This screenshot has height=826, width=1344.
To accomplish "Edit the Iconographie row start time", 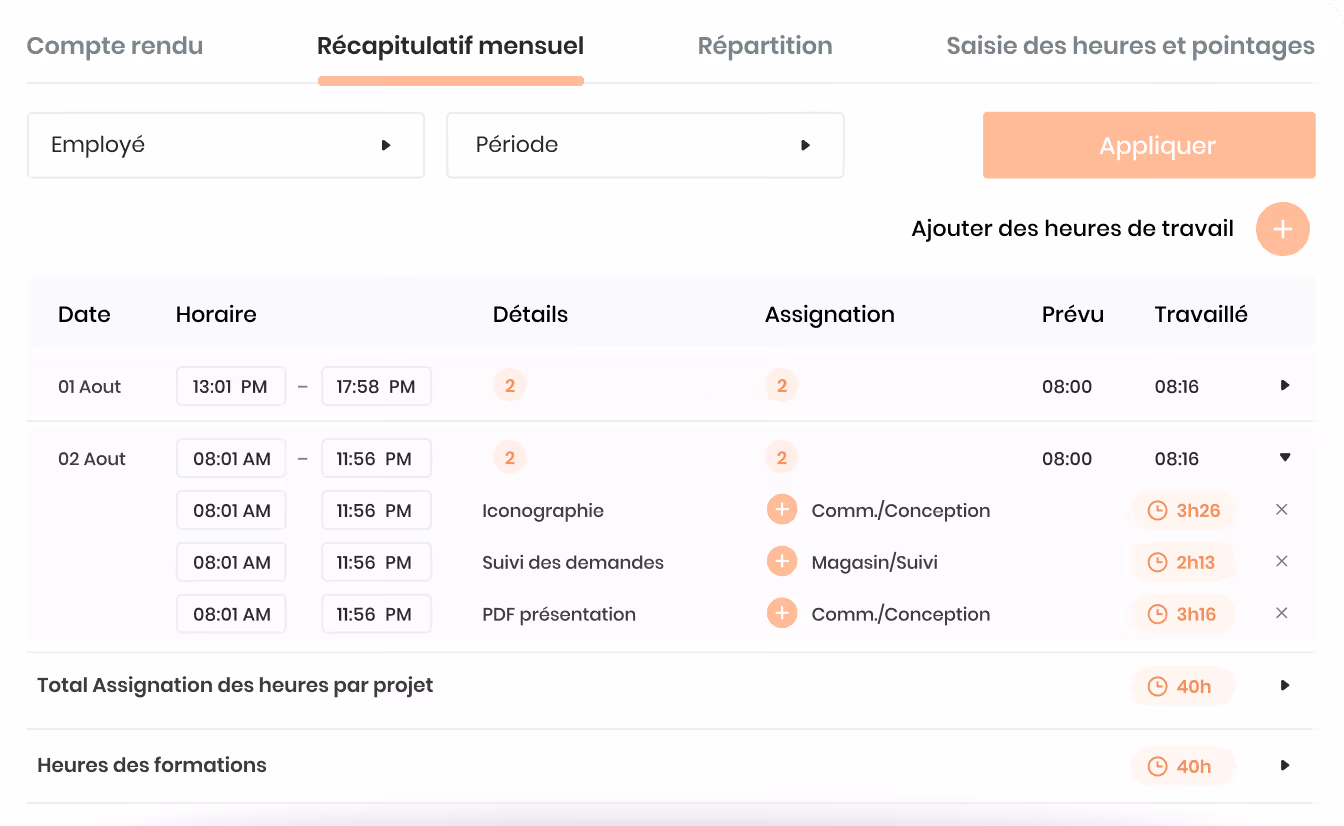I will 231,511.
